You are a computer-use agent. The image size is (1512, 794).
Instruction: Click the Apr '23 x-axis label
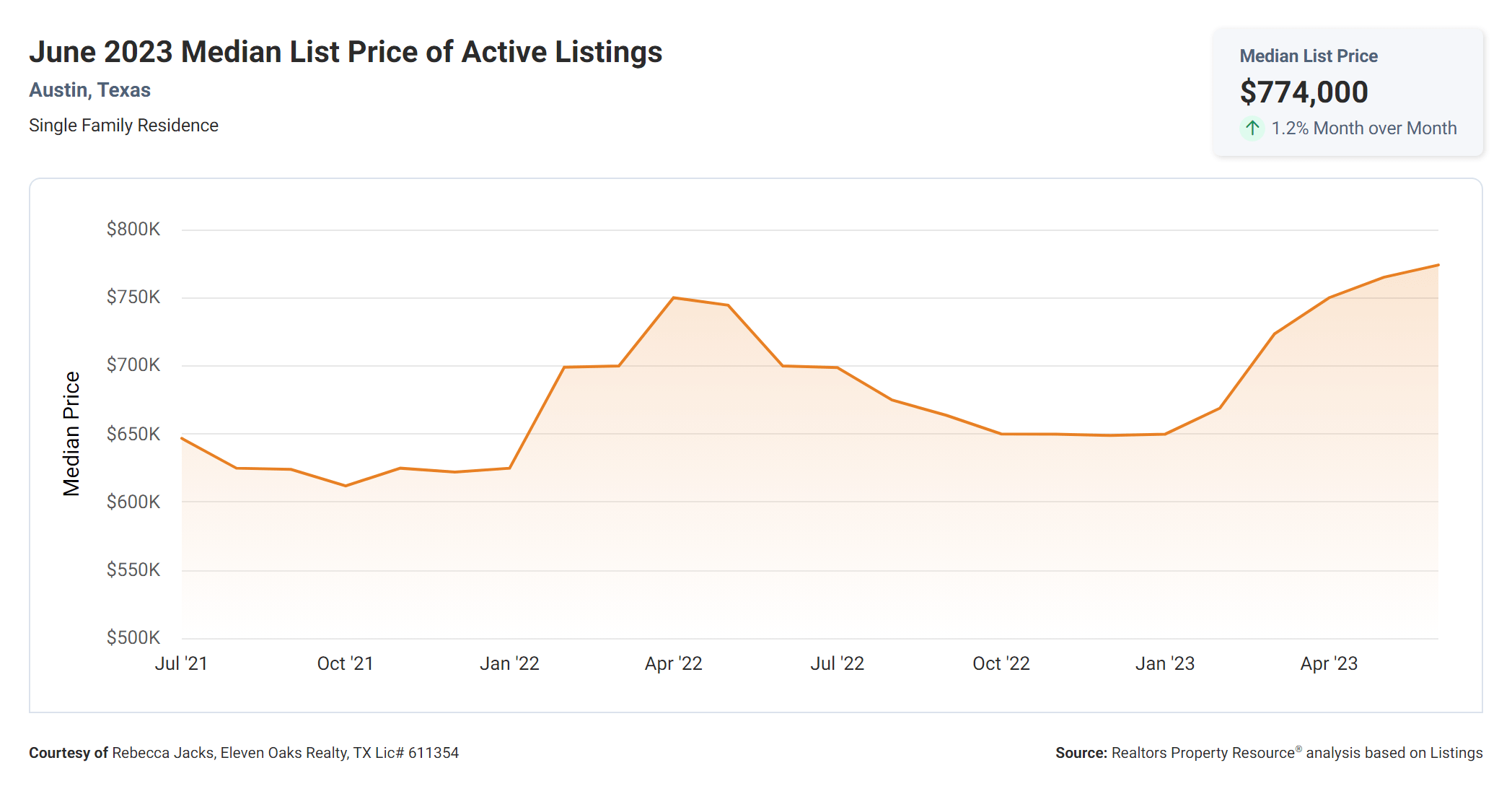tap(1329, 663)
